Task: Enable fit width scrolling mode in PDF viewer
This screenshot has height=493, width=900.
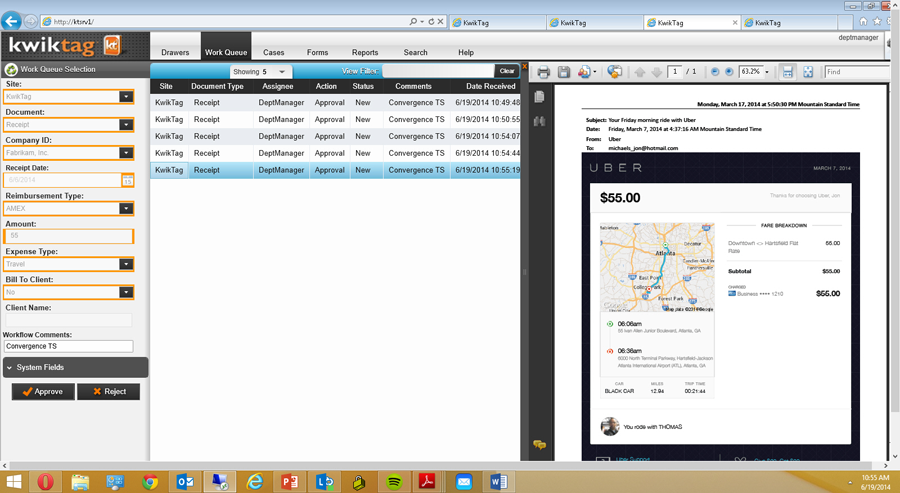Action: point(788,72)
